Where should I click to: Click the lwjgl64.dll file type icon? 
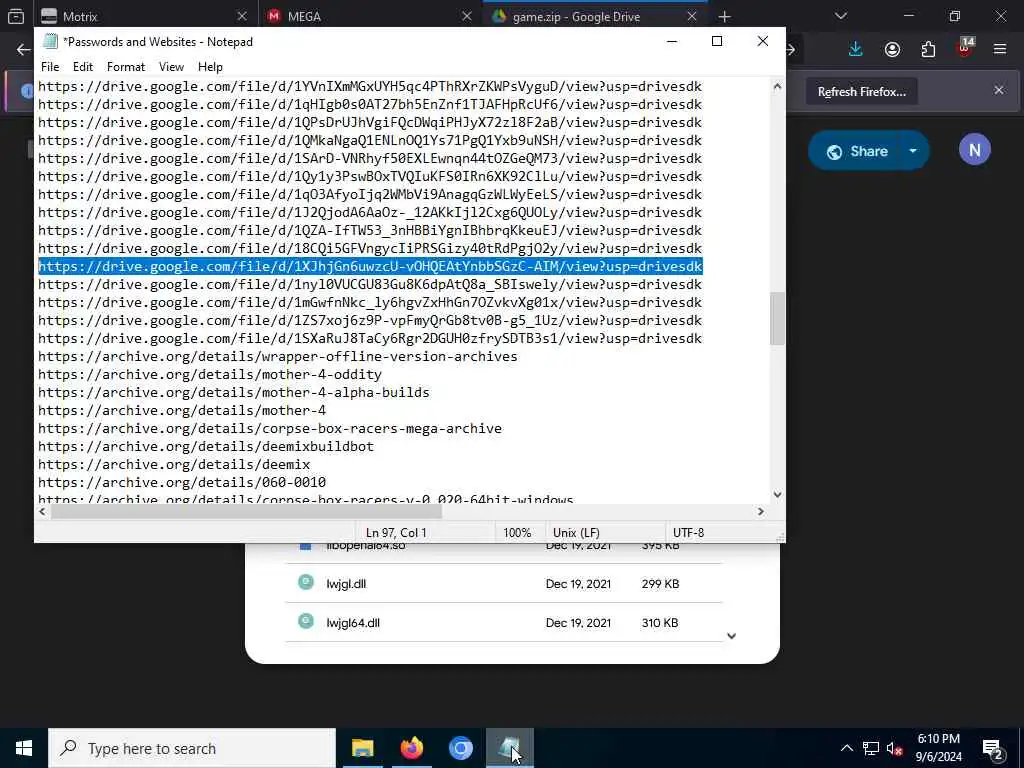pos(306,621)
